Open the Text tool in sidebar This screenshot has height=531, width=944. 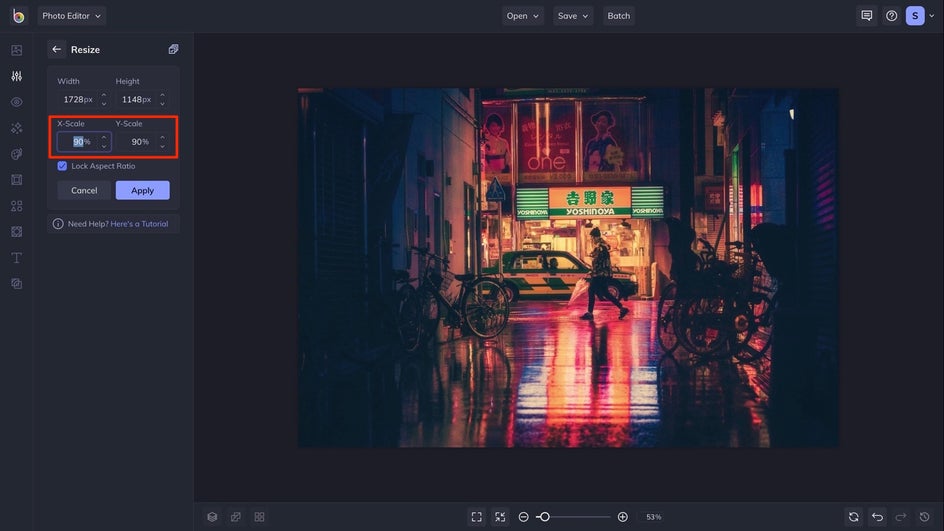tap(17, 258)
